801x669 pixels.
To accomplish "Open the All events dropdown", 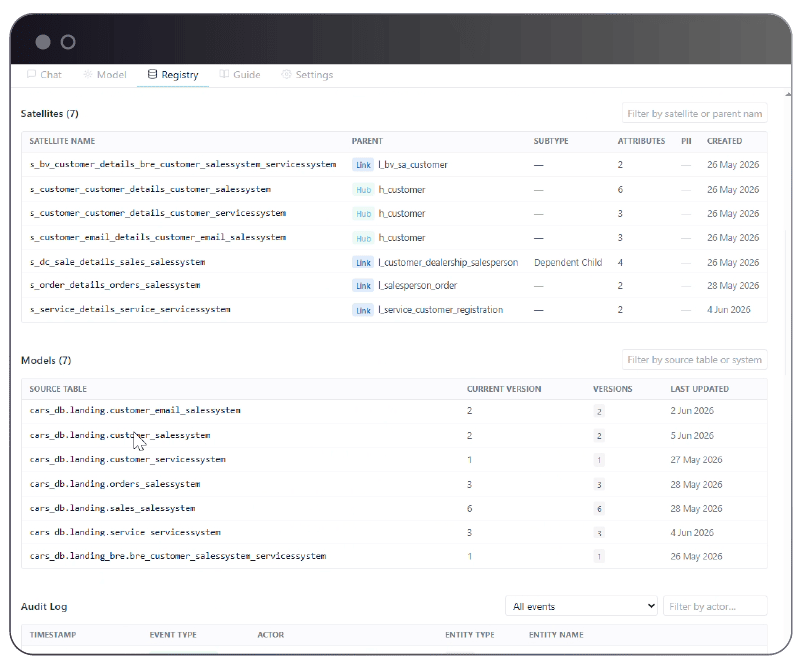I will (x=581, y=606).
